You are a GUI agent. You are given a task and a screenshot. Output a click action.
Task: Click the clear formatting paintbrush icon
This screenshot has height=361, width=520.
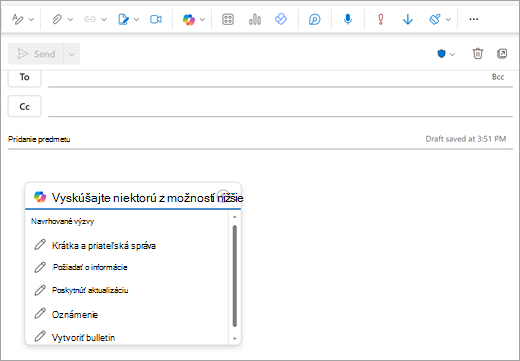(435, 19)
